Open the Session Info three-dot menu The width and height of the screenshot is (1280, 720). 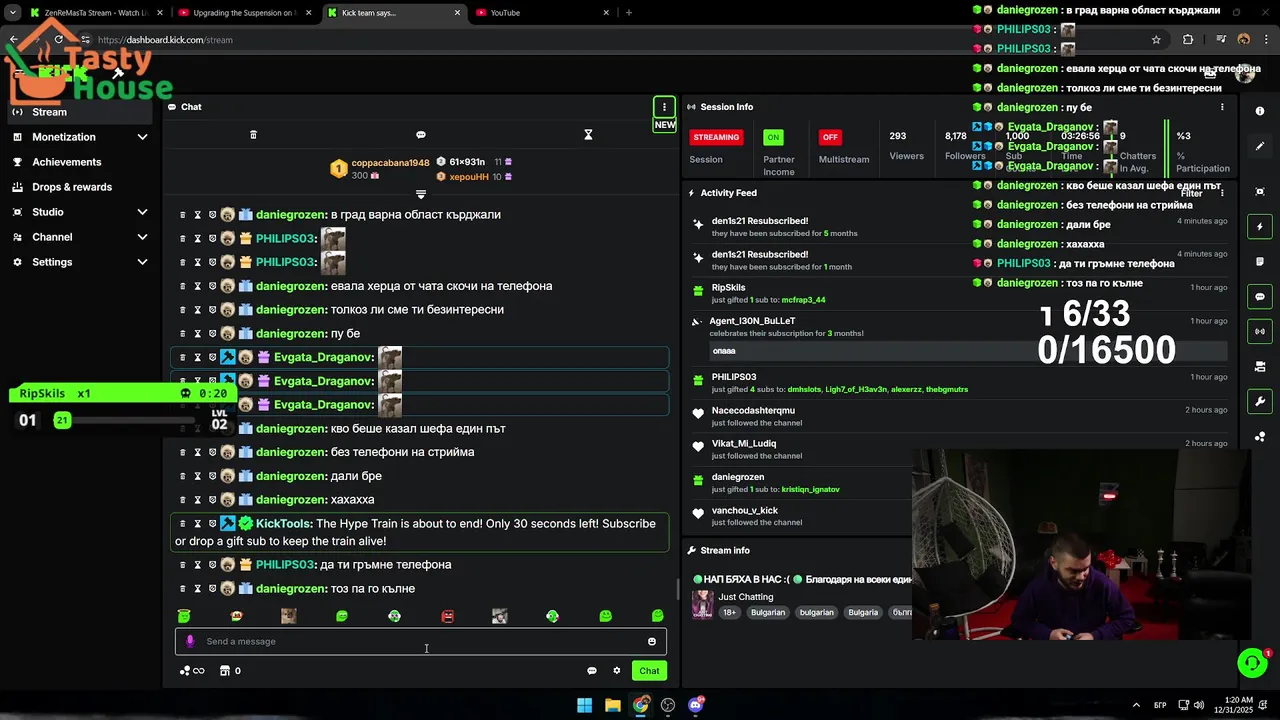click(x=1222, y=107)
